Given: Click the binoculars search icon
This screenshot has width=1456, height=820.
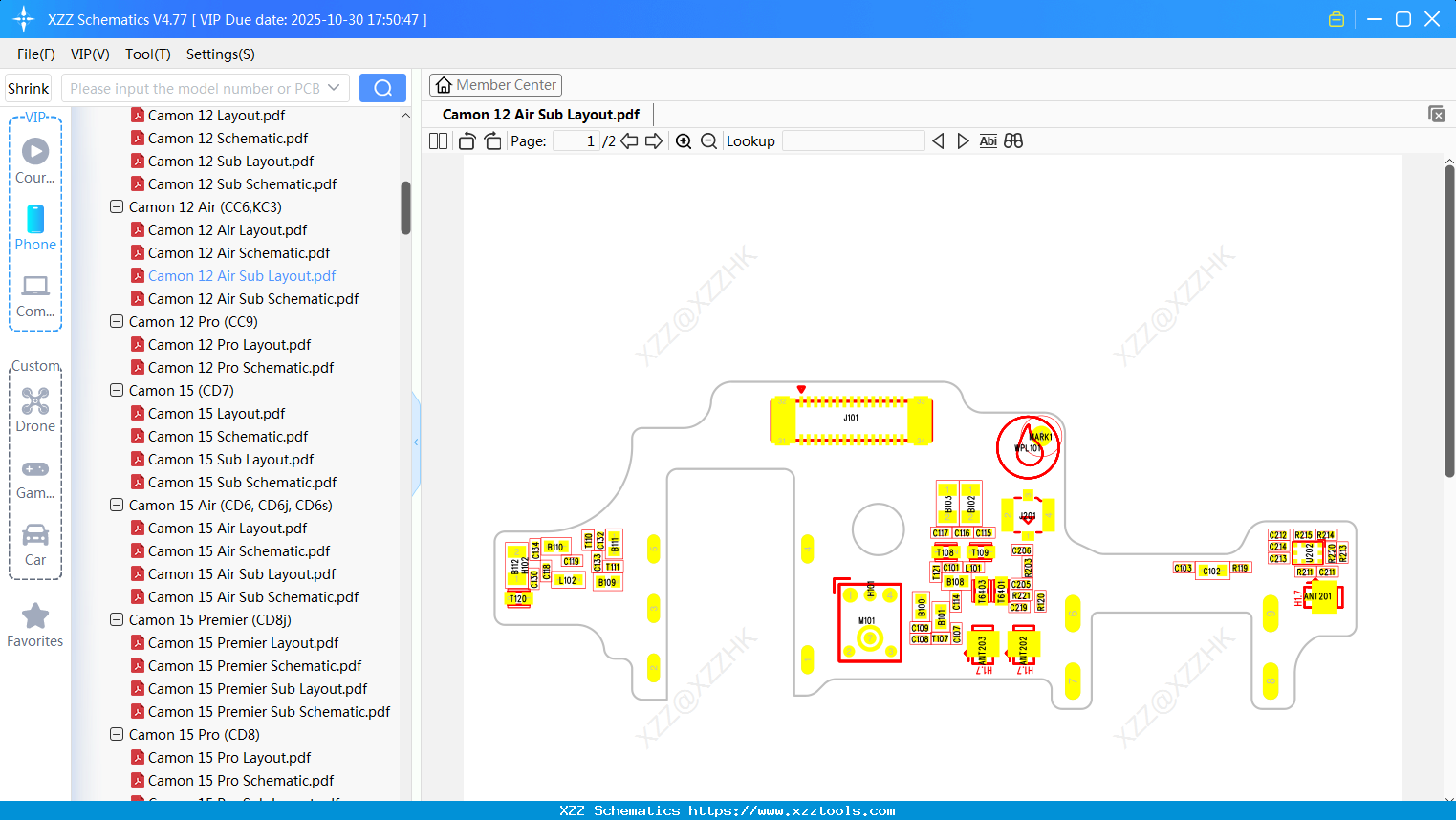Looking at the screenshot, I should (1013, 141).
